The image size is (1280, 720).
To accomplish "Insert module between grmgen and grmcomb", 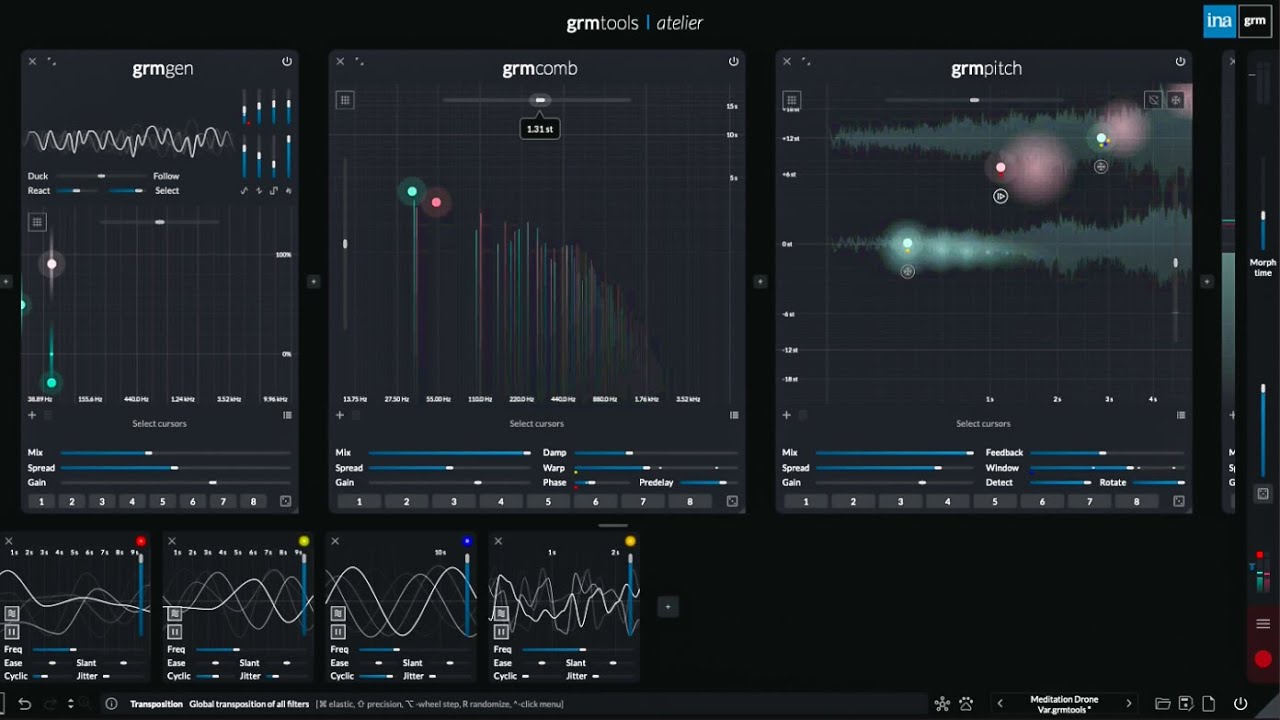I will 314,282.
